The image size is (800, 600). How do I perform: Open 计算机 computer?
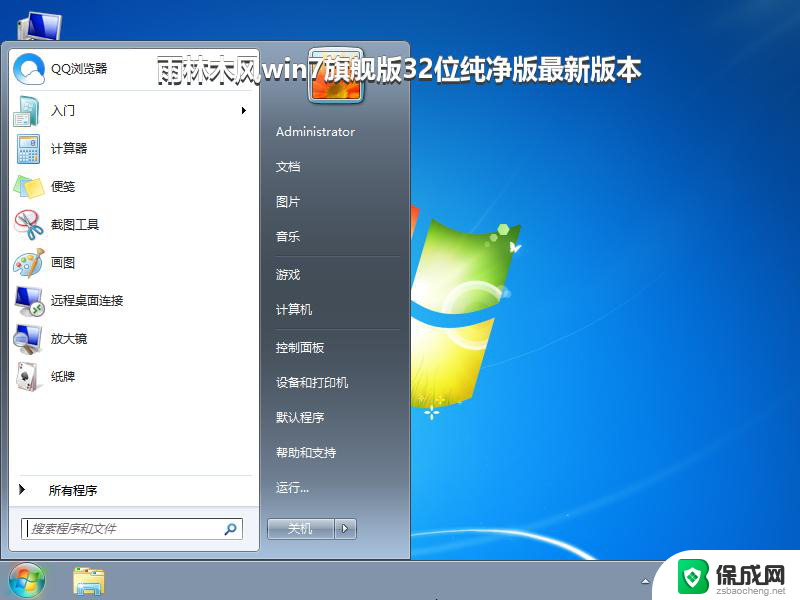click(x=294, y=310)
